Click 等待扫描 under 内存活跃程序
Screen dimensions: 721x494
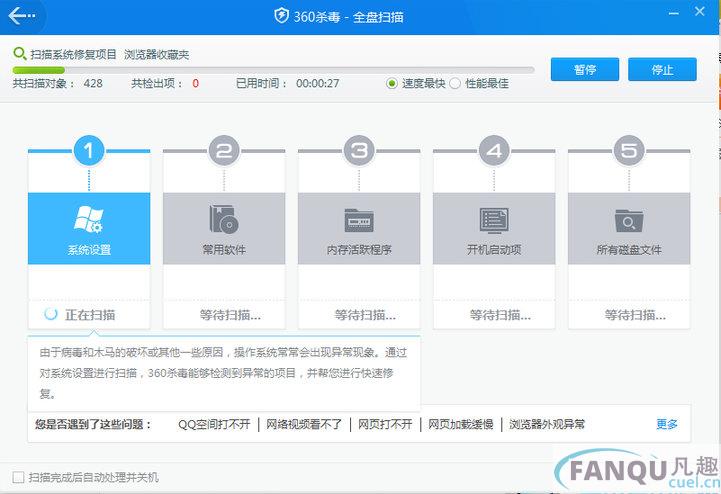[365, 315]
